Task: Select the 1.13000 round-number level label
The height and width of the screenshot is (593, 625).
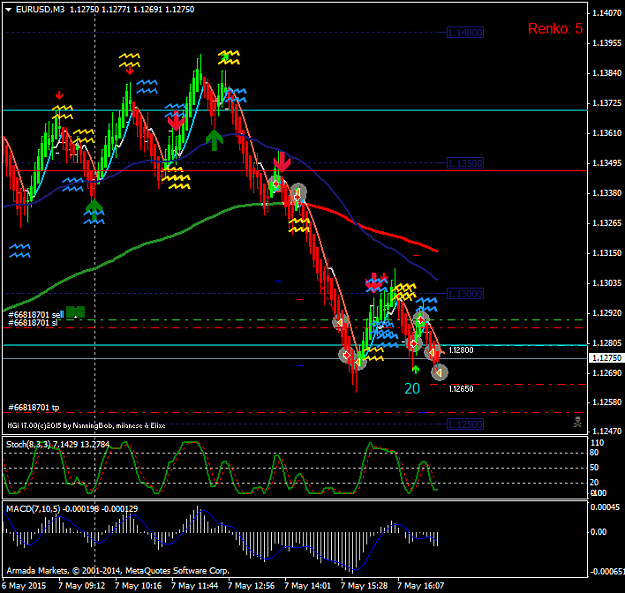Action: [465, 294]
